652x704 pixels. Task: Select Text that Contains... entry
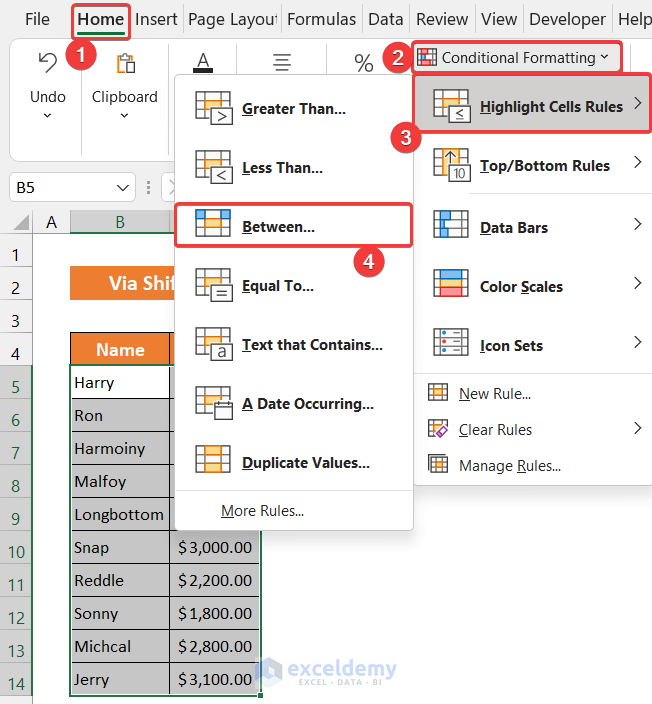click(x=294, y=344)
